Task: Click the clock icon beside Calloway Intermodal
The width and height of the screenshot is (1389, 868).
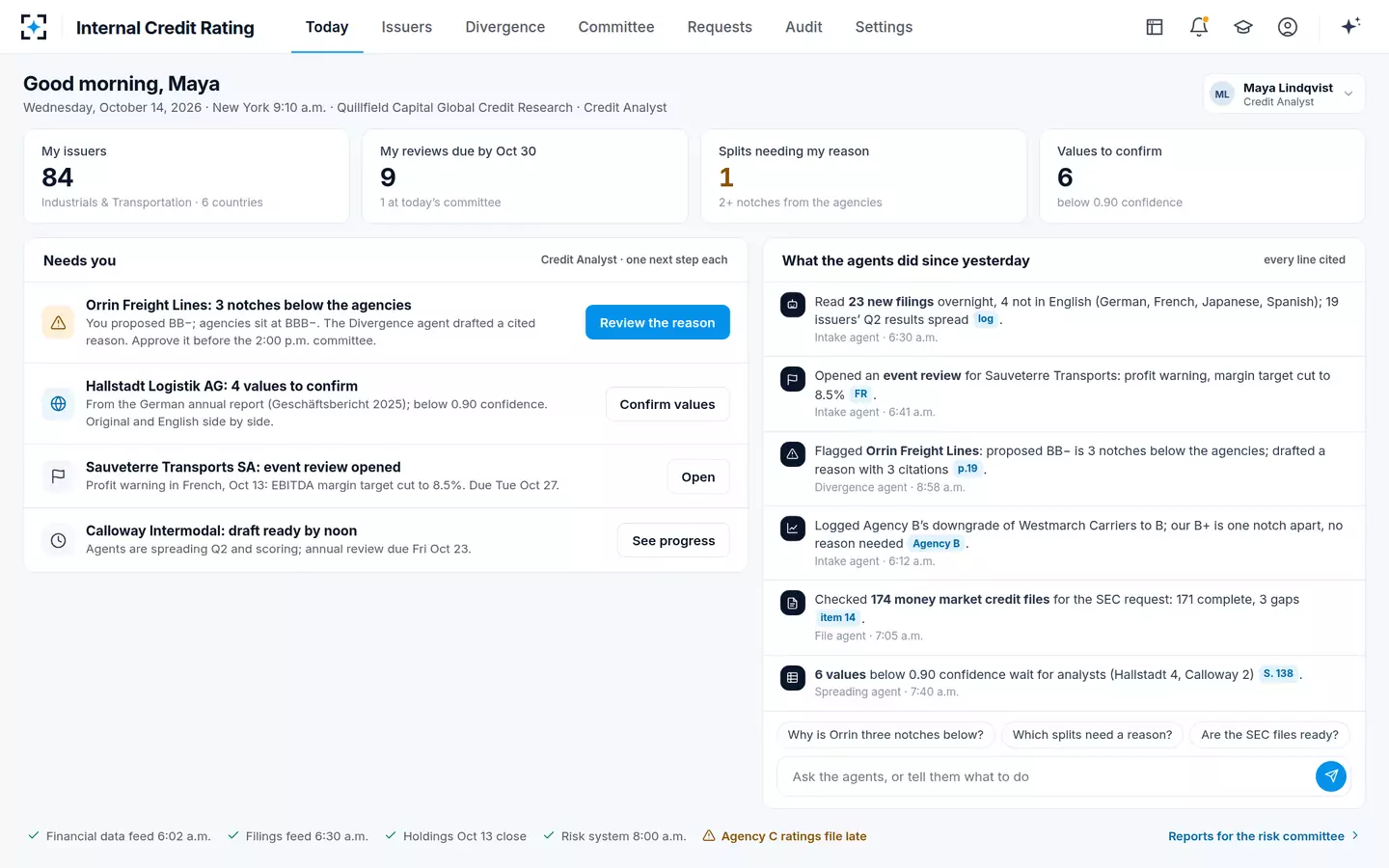Action: [x=58, y=540]
